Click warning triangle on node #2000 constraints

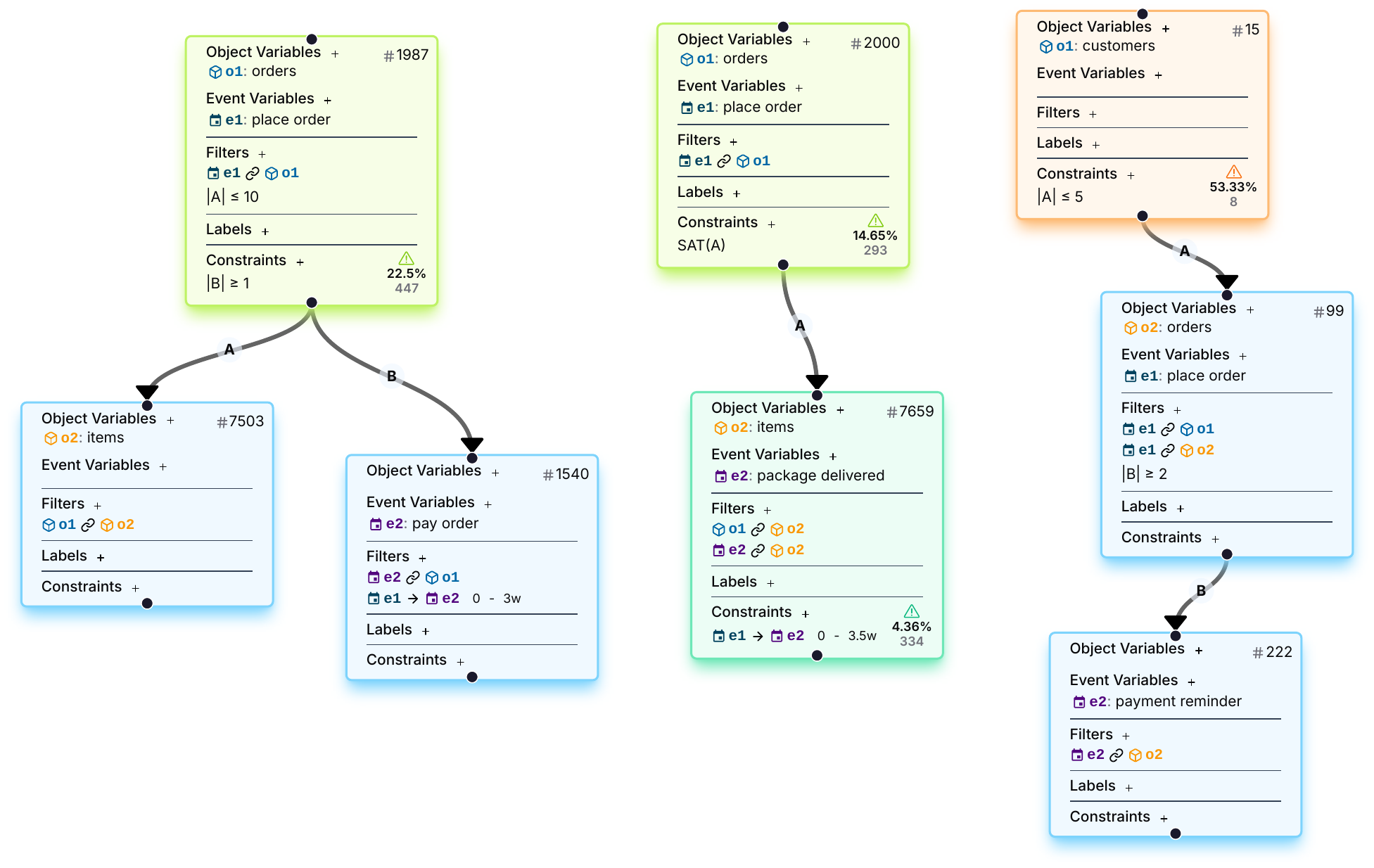coord(875,220)
